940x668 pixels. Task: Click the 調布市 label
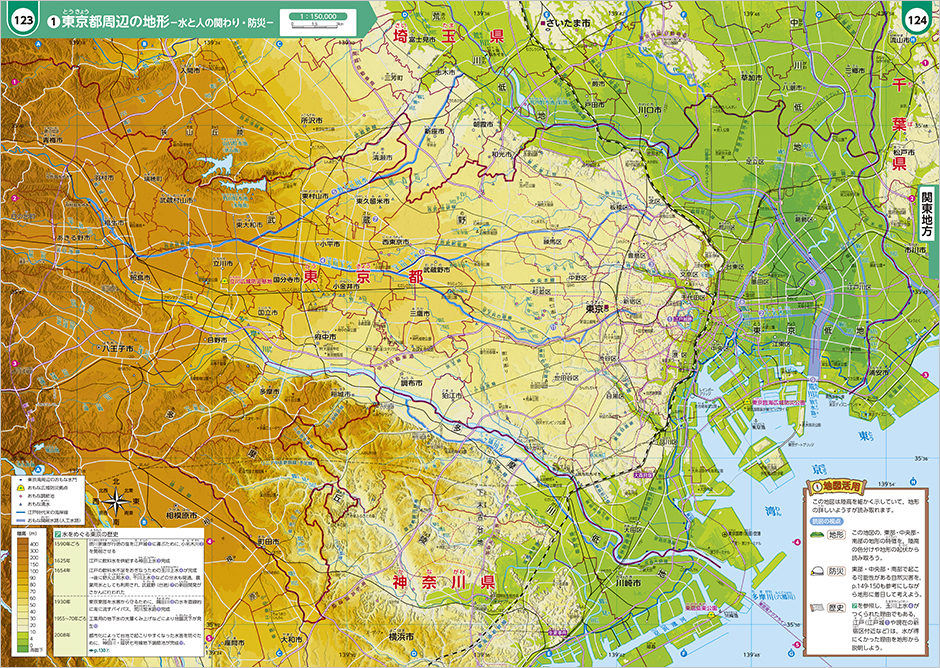411,382
